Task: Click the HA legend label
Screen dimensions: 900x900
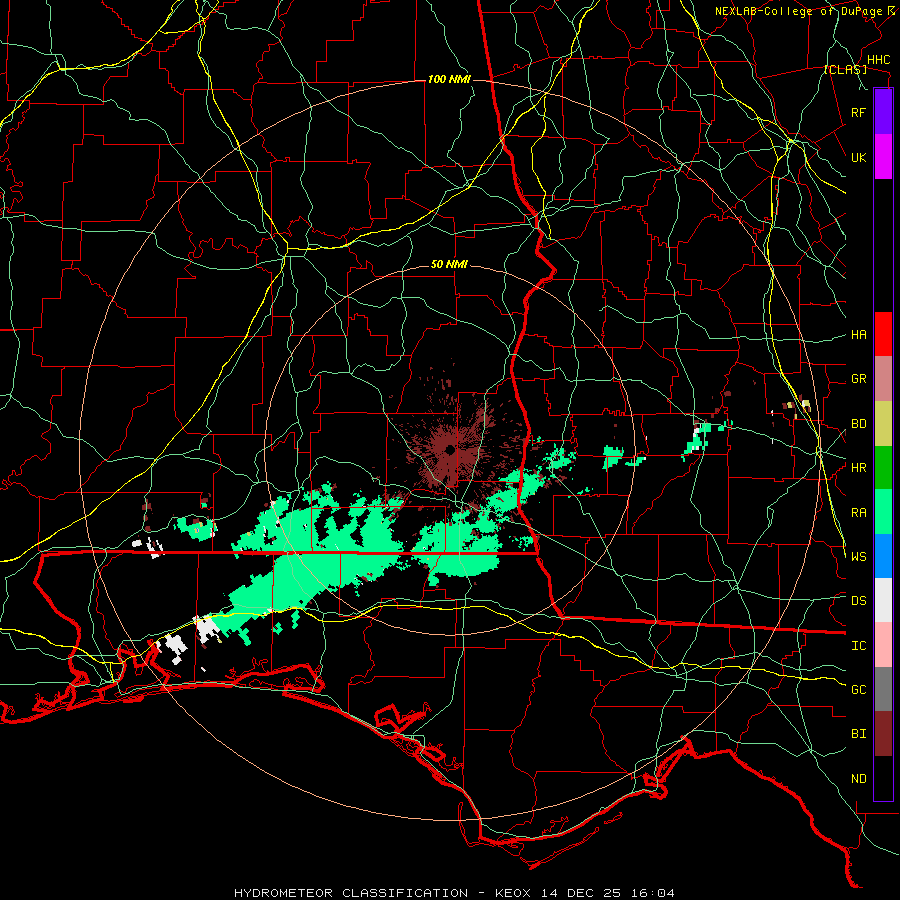Action: [858, 334]
